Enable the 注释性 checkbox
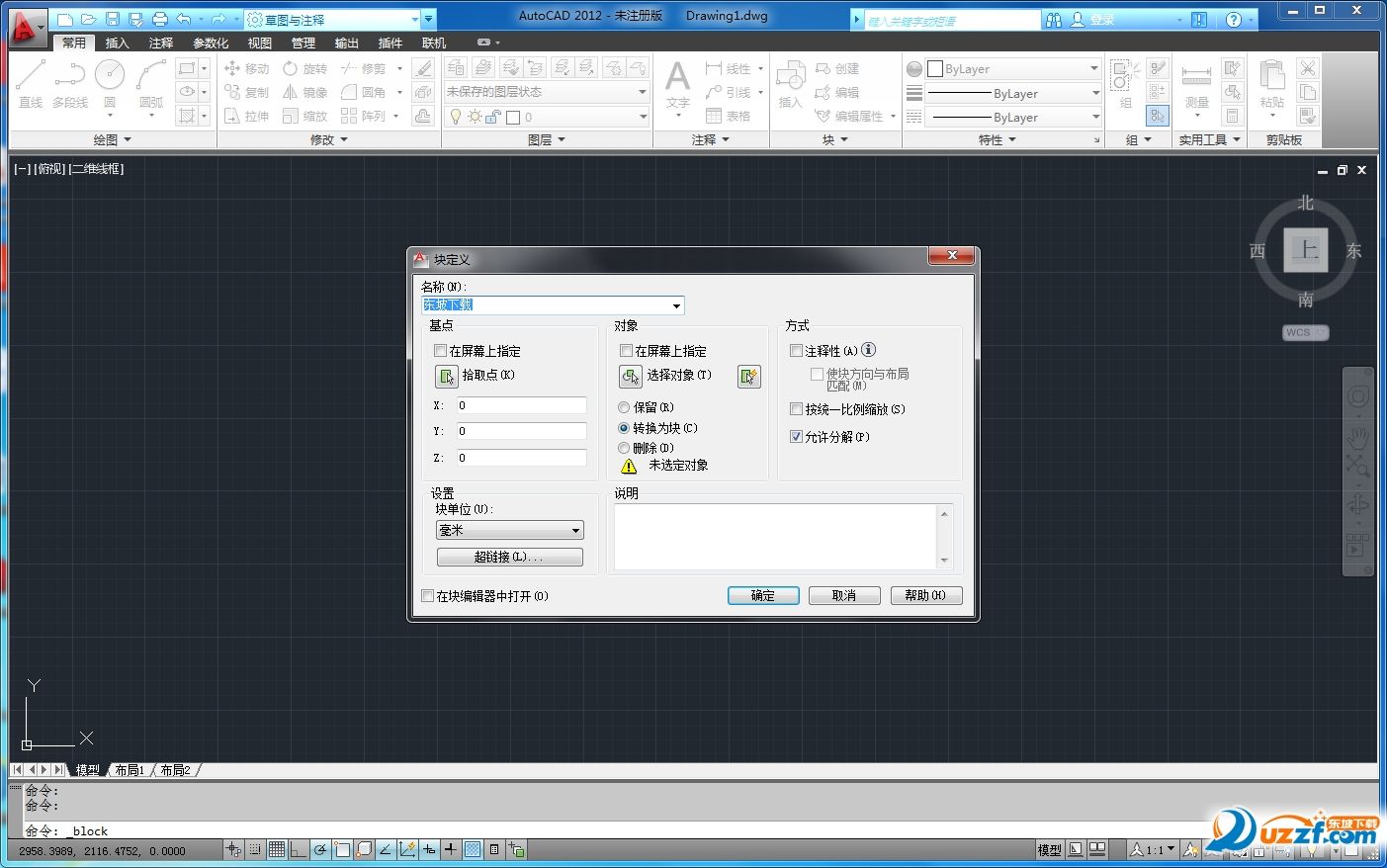 [x=797, y=350]
